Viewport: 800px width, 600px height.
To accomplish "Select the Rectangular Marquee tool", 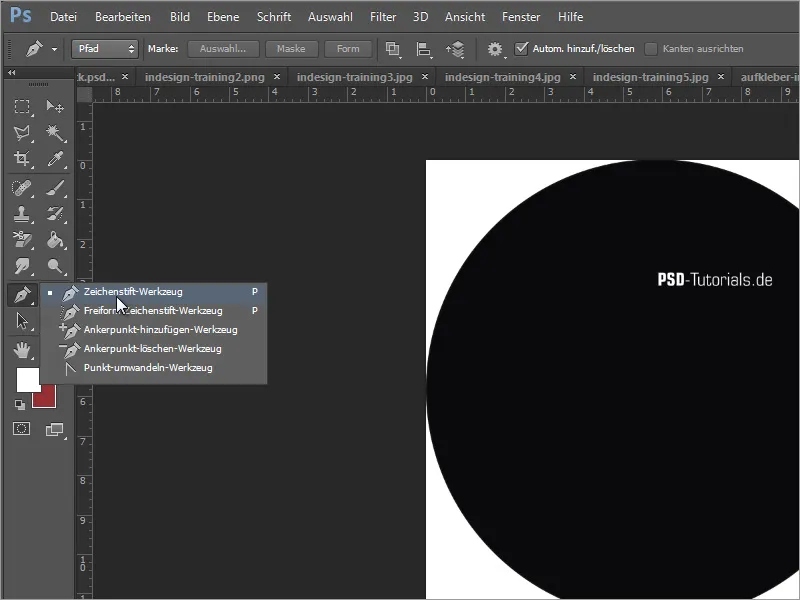I will coord(21,107).
